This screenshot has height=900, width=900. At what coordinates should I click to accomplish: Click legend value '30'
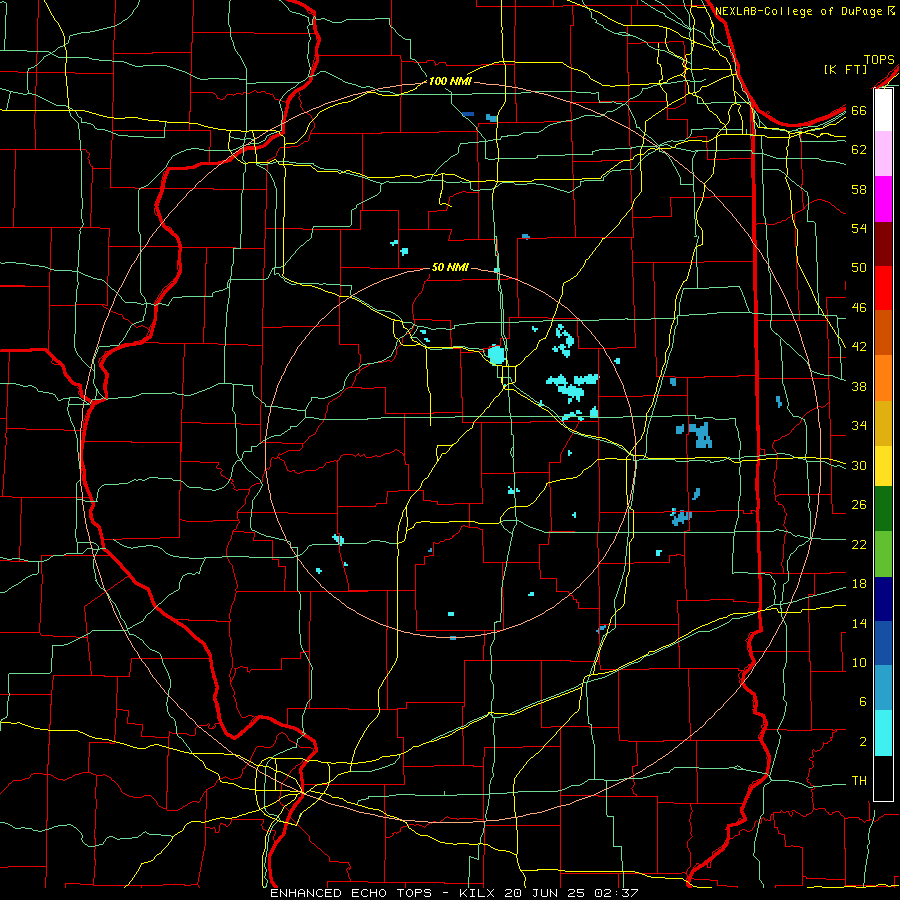(x=859, y=465)
